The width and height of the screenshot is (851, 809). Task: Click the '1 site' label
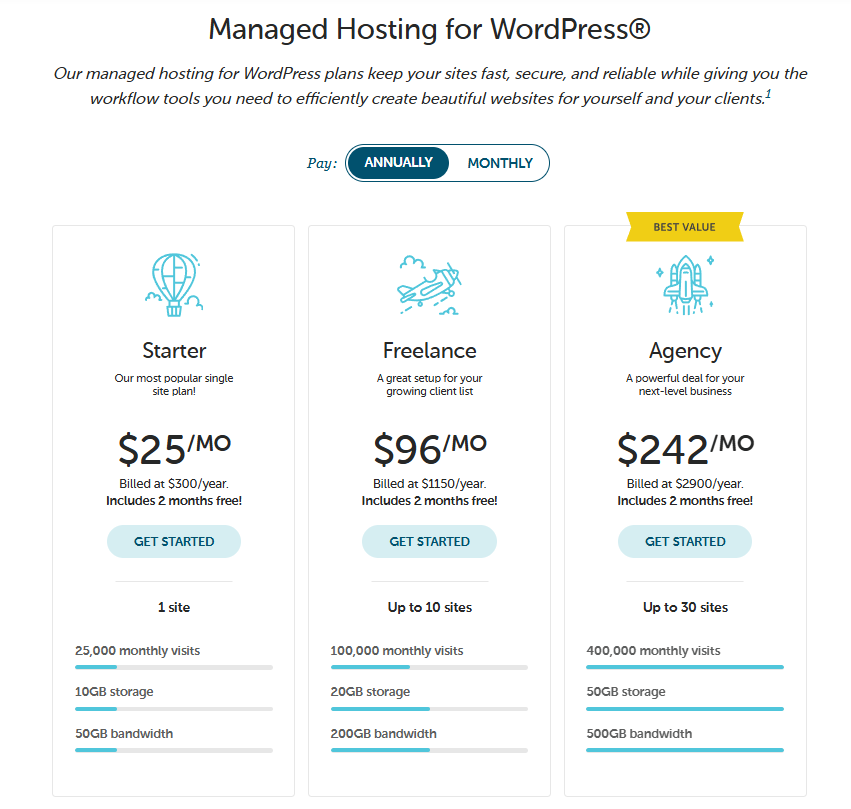tap(174, 607)
